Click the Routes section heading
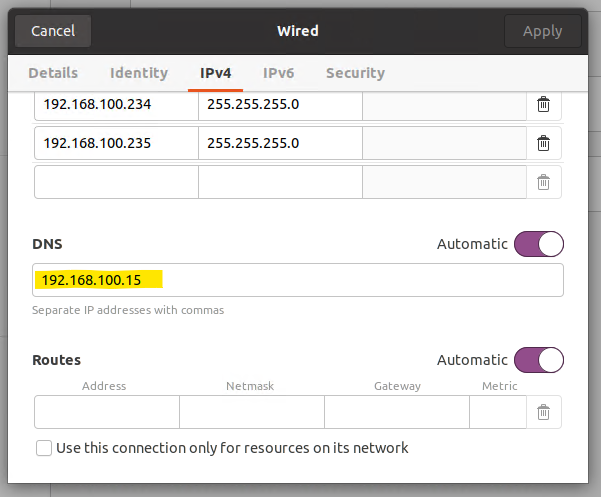 [x=56, y=360]
